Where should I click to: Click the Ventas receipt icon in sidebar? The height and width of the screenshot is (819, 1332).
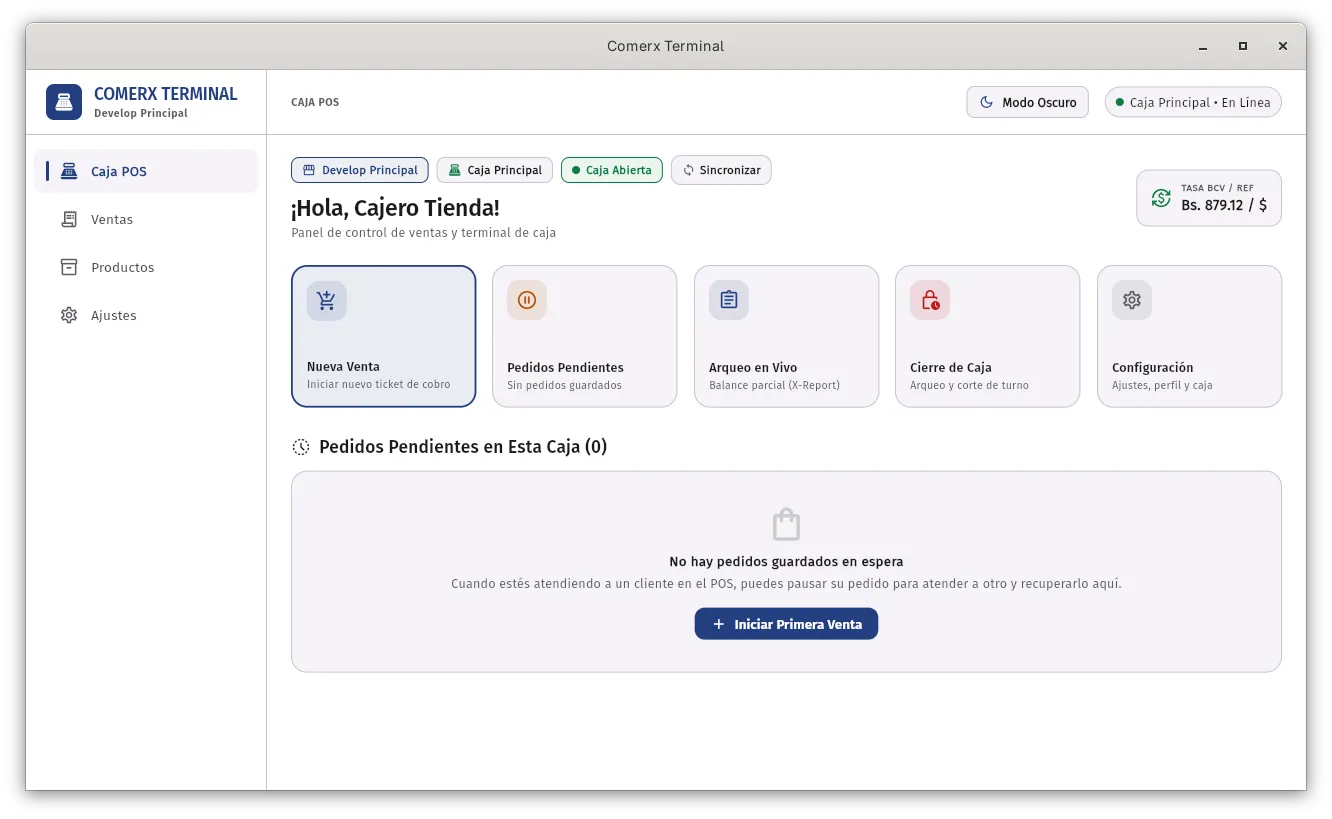coord(69,219)
